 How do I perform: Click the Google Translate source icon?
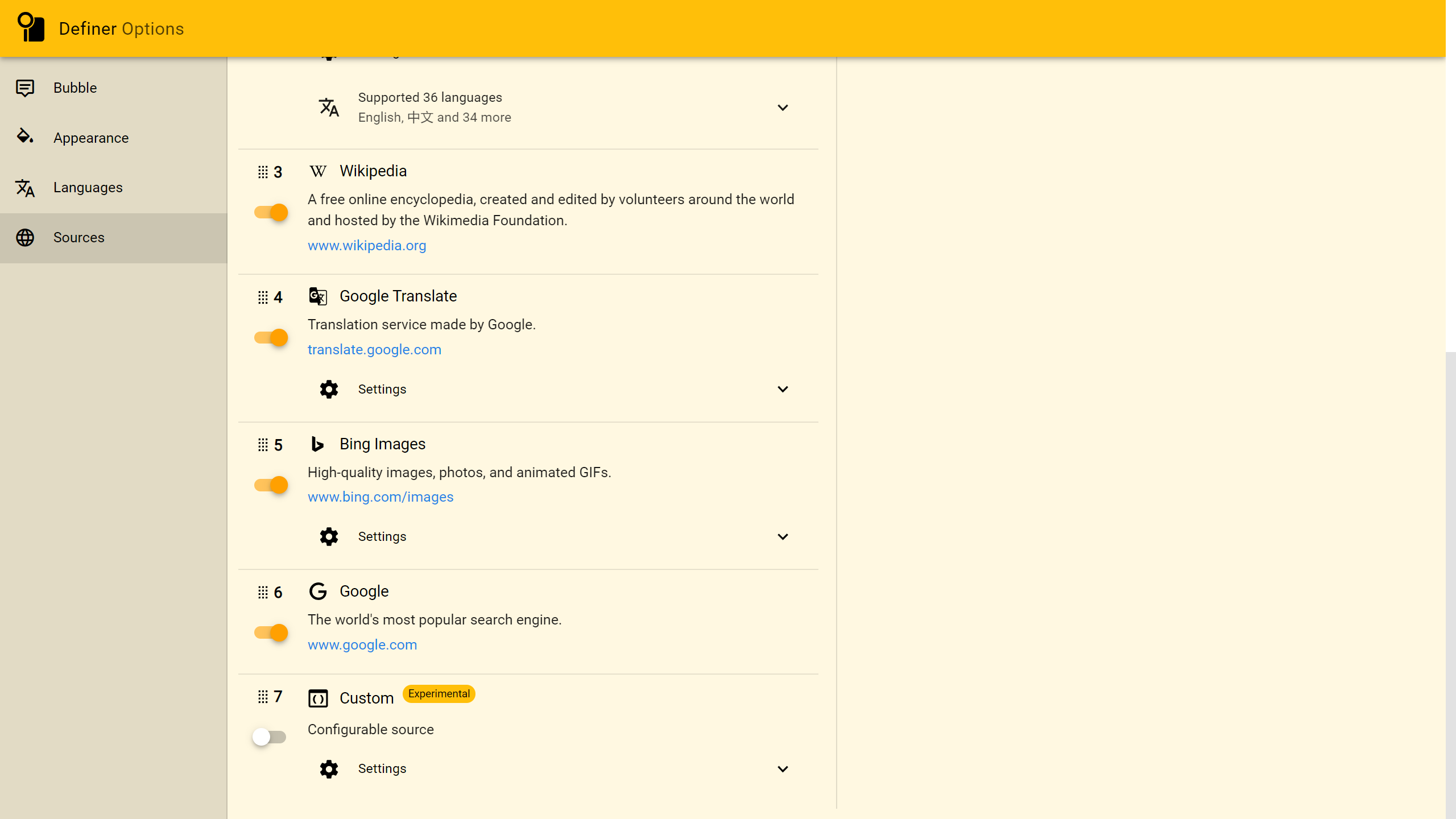click(x=318, y=296)
